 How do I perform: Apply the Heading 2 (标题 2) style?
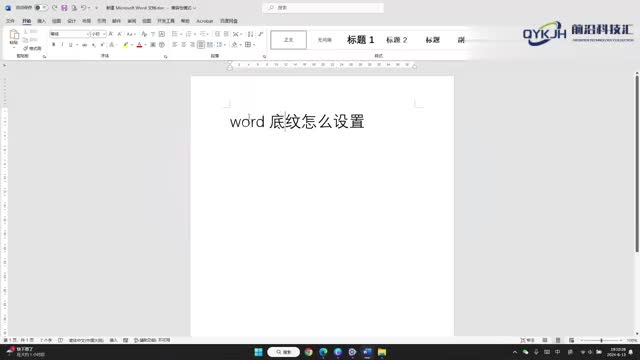pyautogui.click(x=396, y=40)
